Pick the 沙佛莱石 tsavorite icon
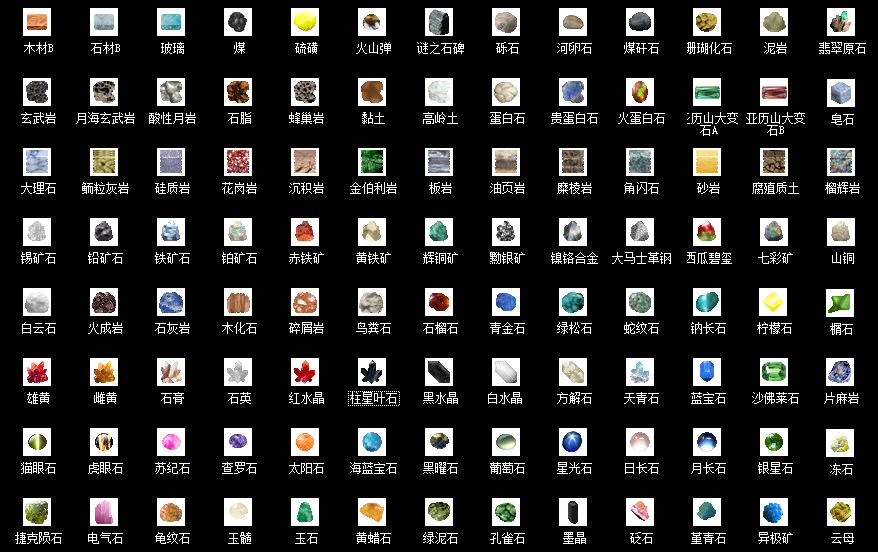 pos(774,372)
